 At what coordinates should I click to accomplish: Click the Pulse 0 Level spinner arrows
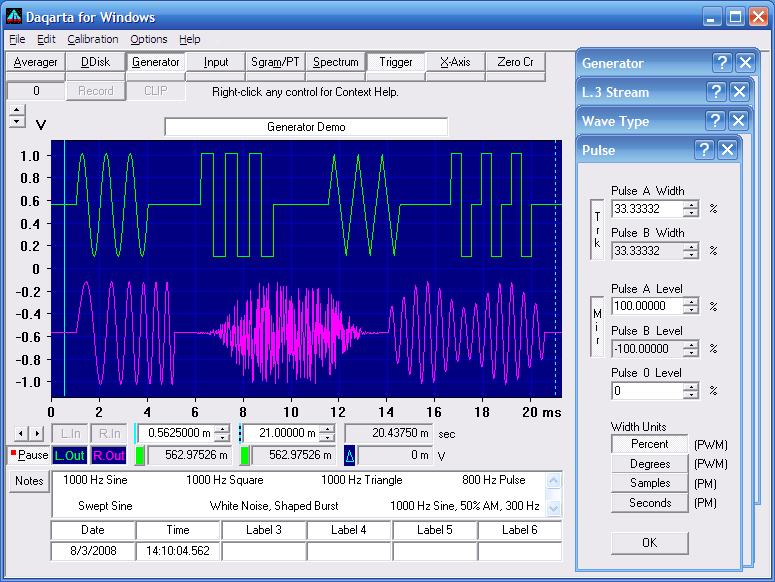click(x=691, y=391)
